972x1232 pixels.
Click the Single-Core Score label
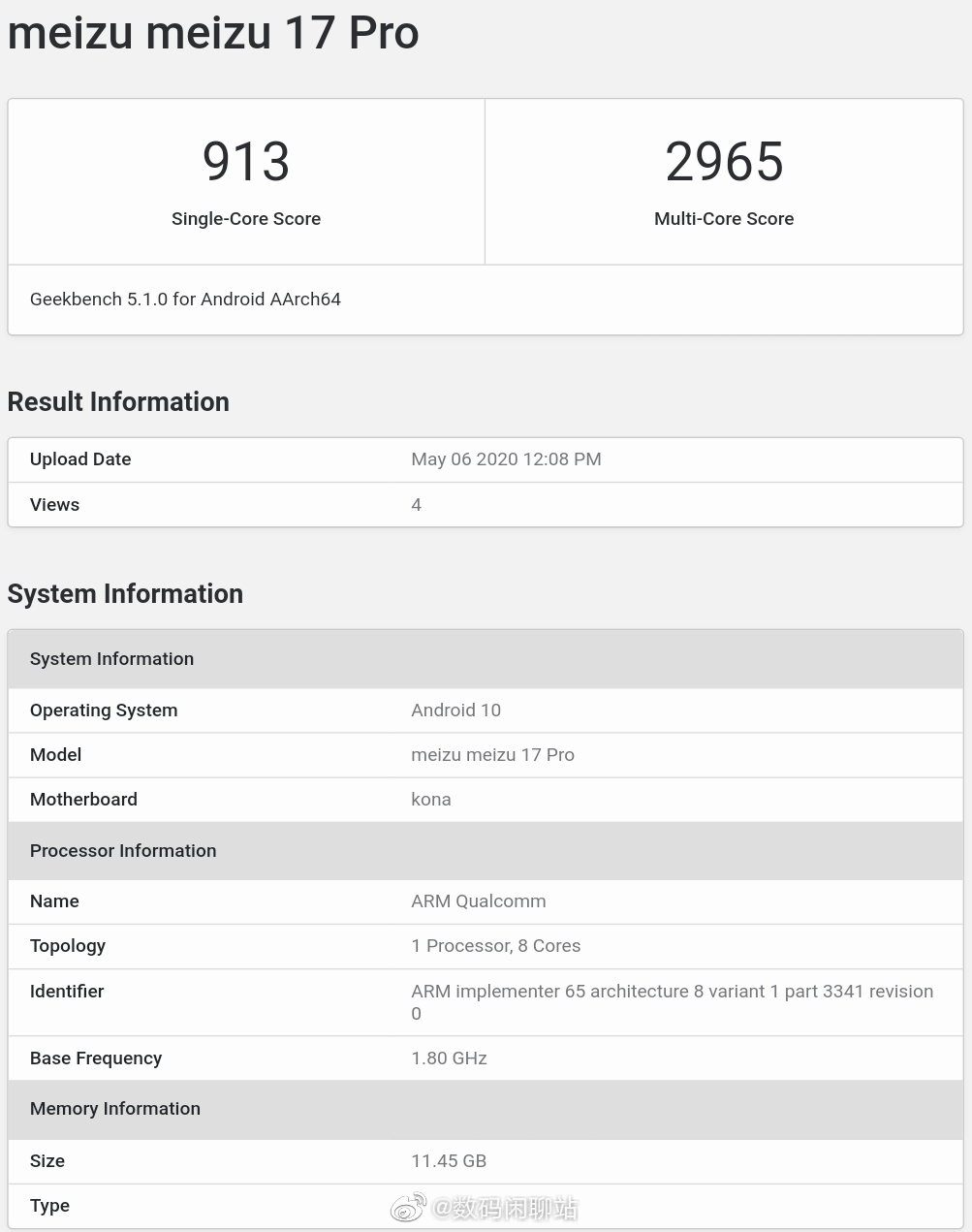click(246, 219)
